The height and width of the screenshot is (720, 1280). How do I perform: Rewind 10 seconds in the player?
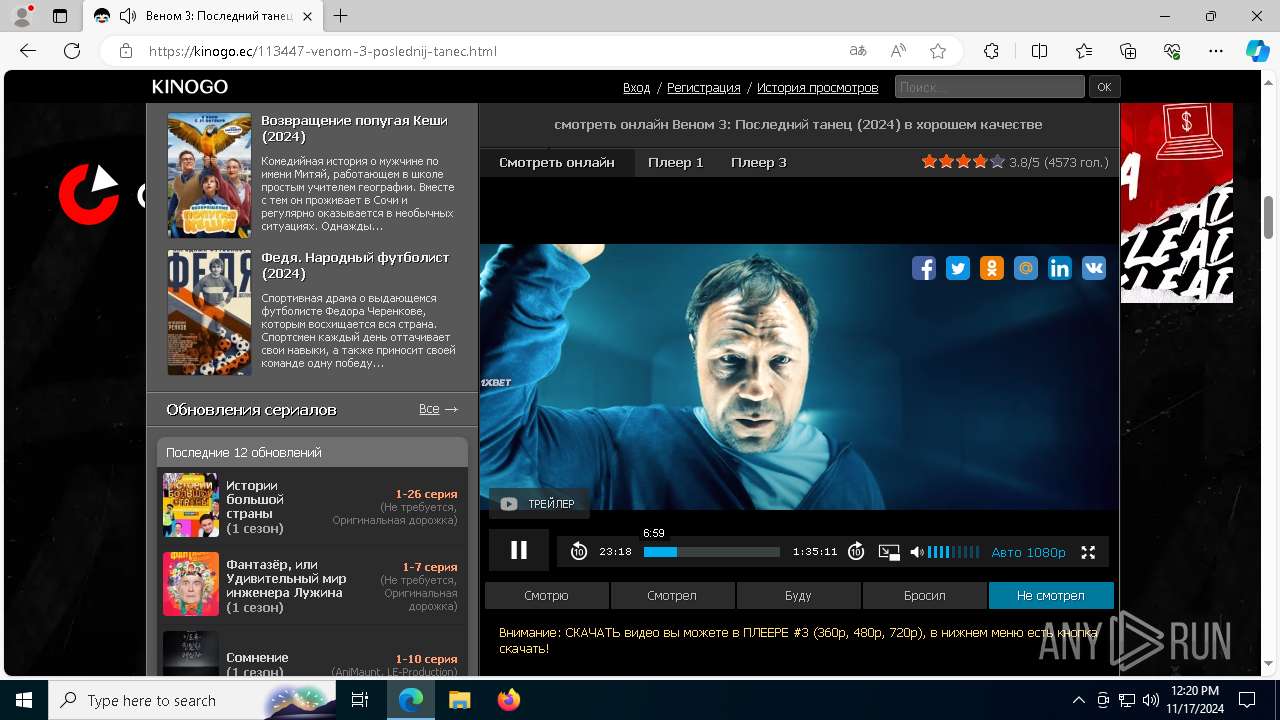tap(579, 551)
